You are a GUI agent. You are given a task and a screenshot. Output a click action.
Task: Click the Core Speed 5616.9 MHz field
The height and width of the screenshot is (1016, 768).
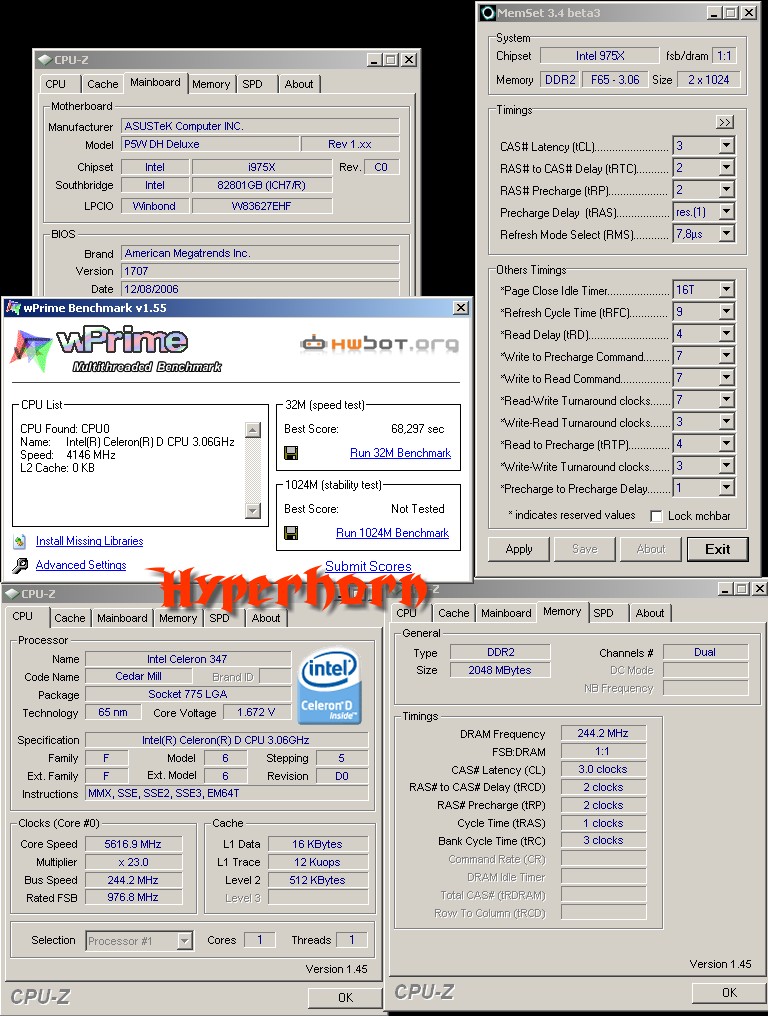(133, 844)
